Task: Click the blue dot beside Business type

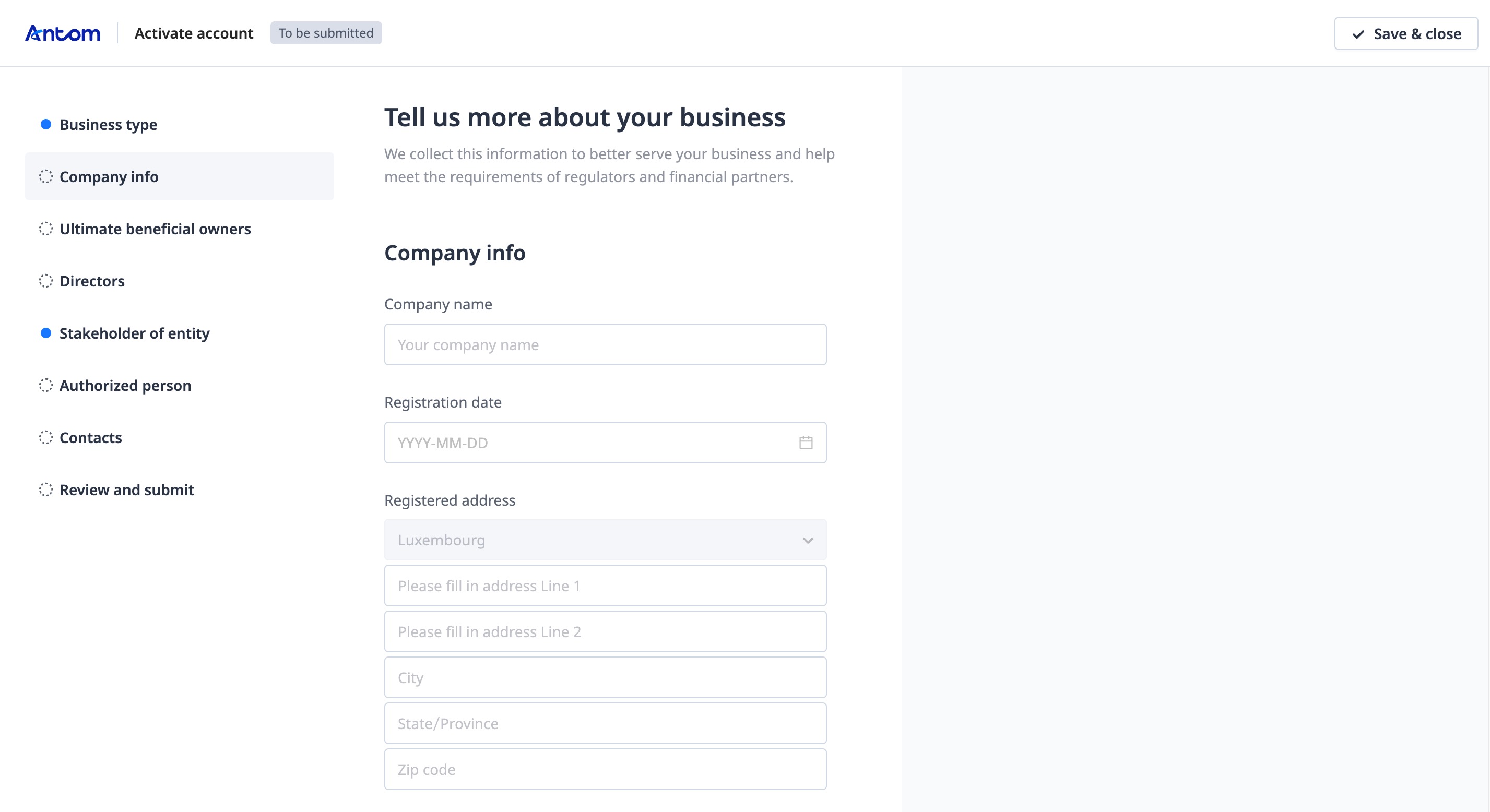Action: pyautogui.click(x=46, y=123)
